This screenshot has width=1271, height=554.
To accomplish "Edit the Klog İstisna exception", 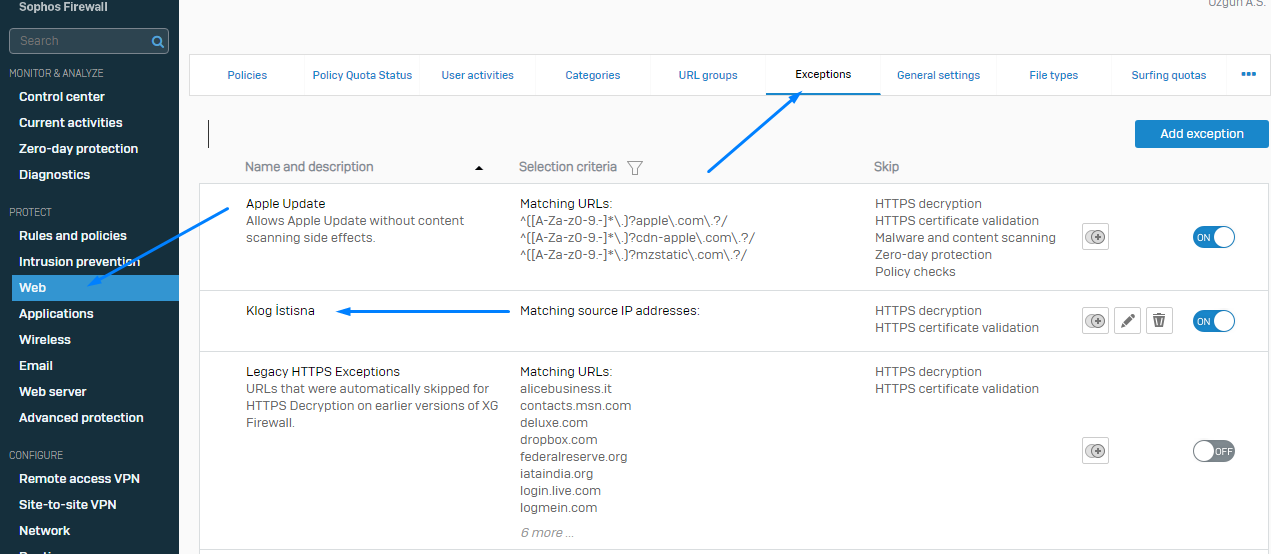I will point(1127,321).
